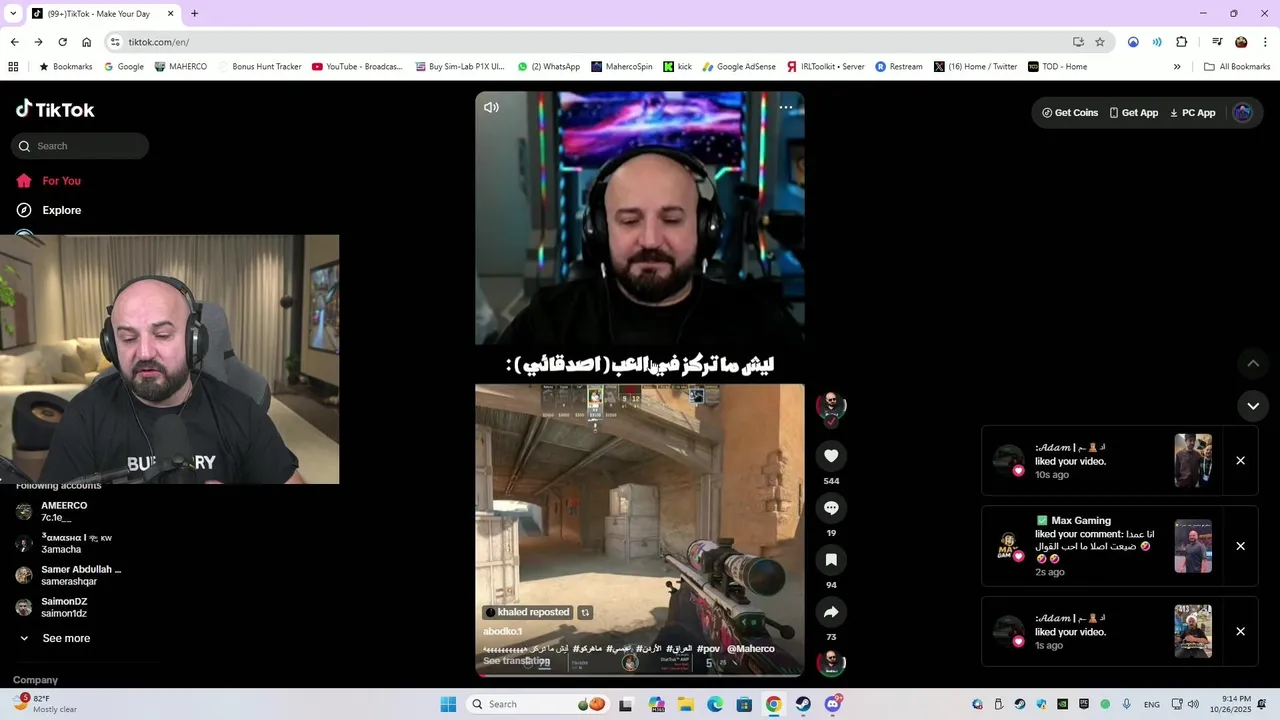Show more bookmarks with the double chevron

pyautogui.click(x=1177, y=67)
